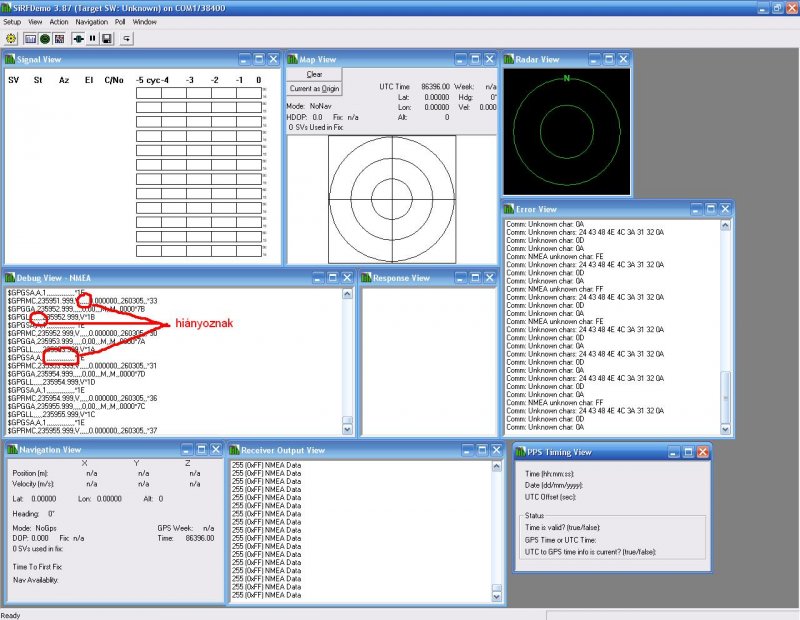Click the rightmost toolbar arrow icon
Viewport: 800px width, 620px height.
pyautogui.click(x=127, y=38)
